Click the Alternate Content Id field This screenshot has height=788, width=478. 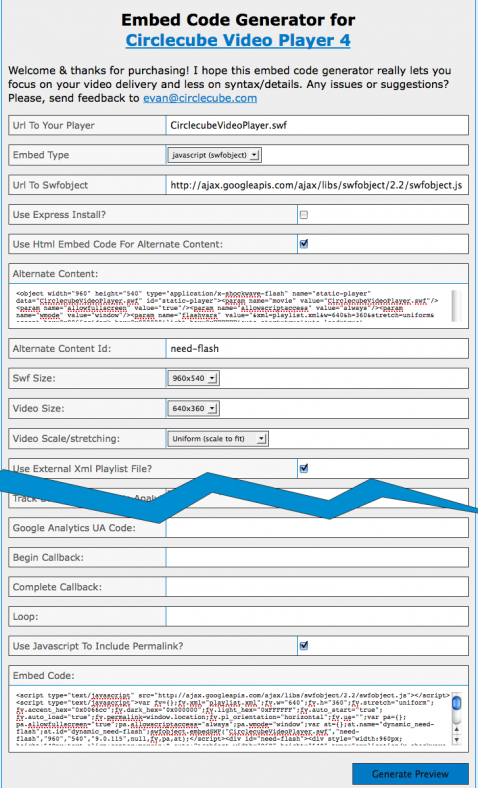coord(317,348)
